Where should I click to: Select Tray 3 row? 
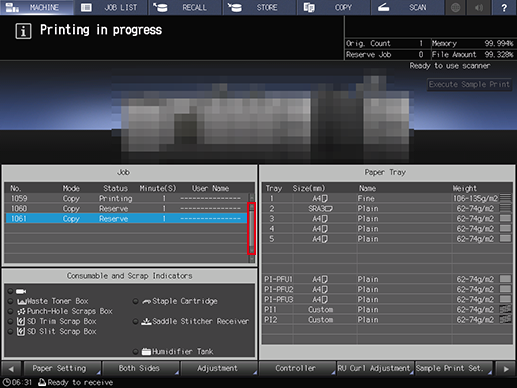click(387, 219)
